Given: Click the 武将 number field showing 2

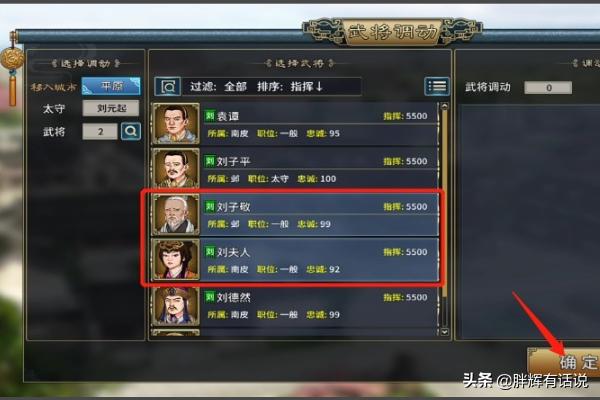Looking at the screenshot, I should pos(100,132).
